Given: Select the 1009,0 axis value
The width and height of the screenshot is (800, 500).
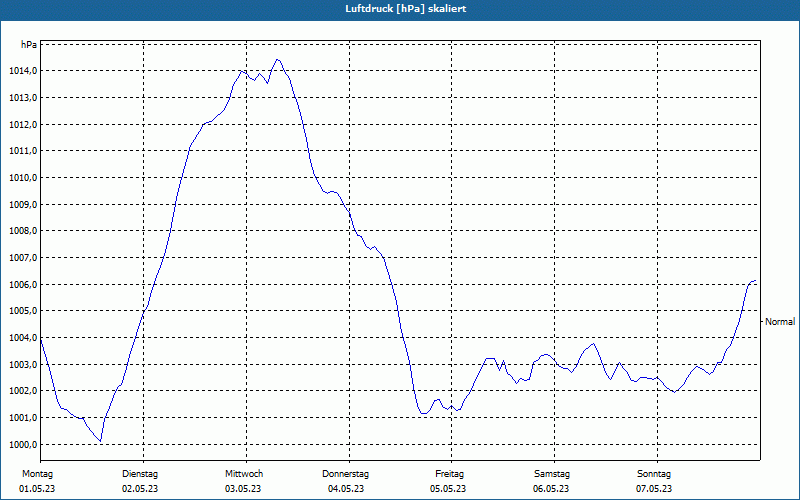Looking at the screenshot, I should pos(23,205).
